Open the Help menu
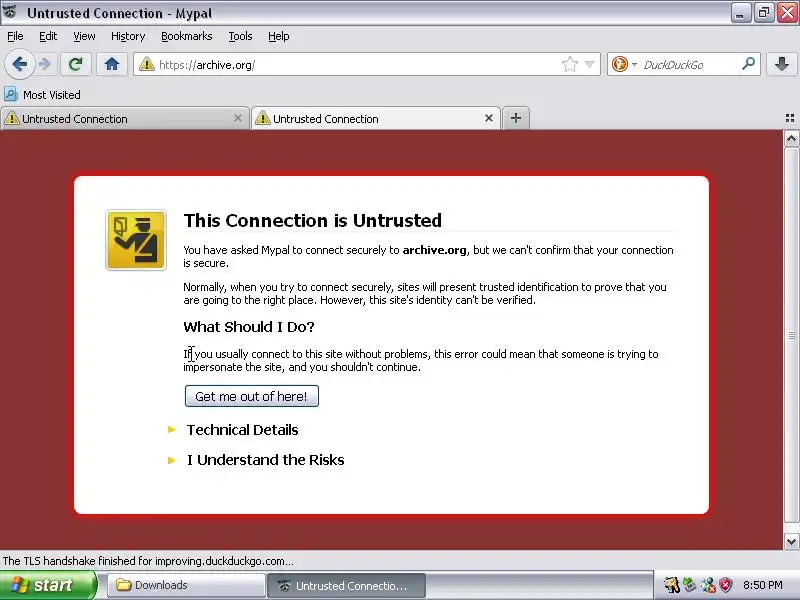This screenshot has width=800, height=600. [279, 36]
